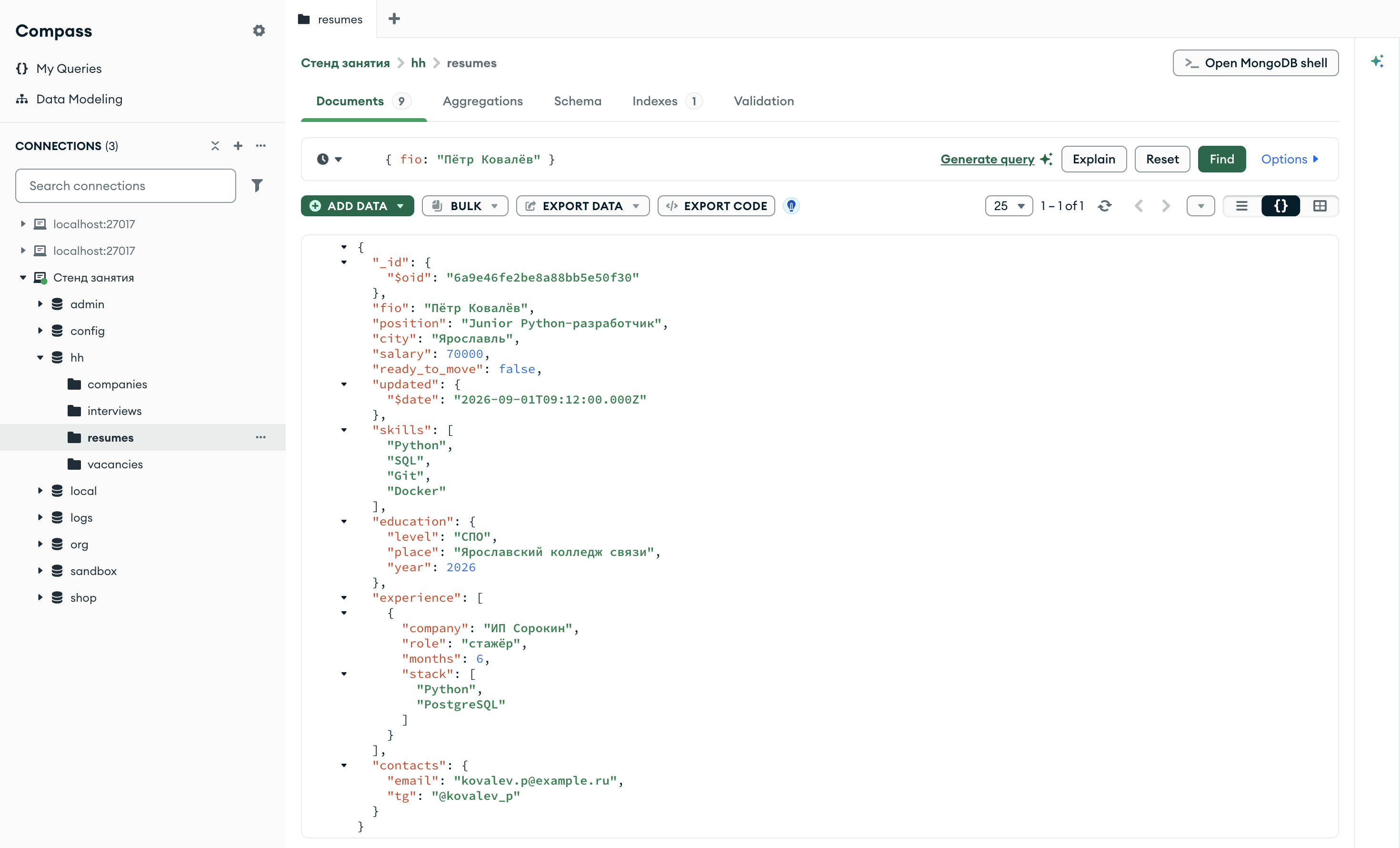Open MongoDB shell
This screenshot has width=1400, height=848.
[1256, 63]
